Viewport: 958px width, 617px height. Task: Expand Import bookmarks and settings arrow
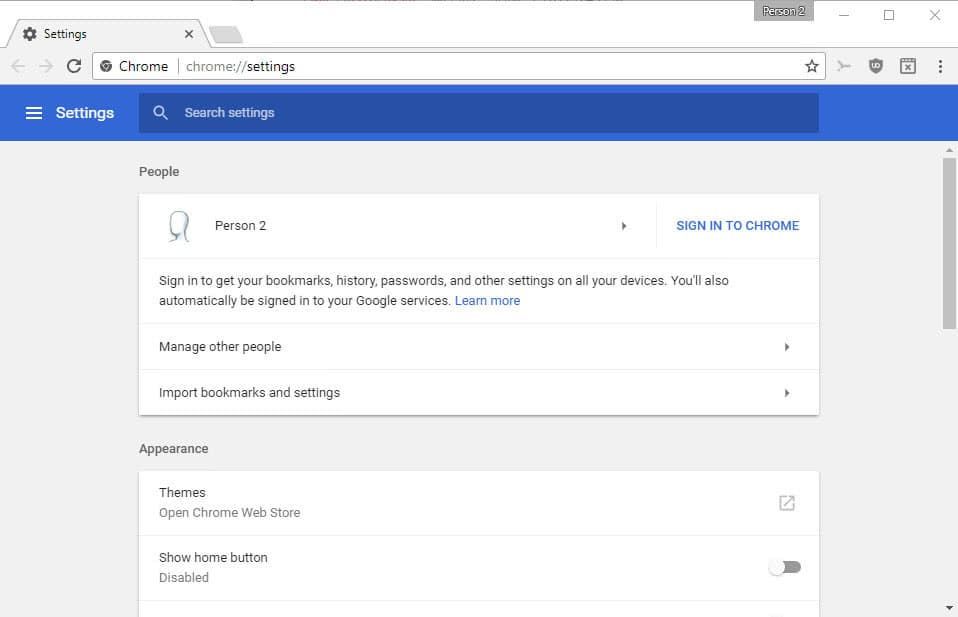pos(787,393)
